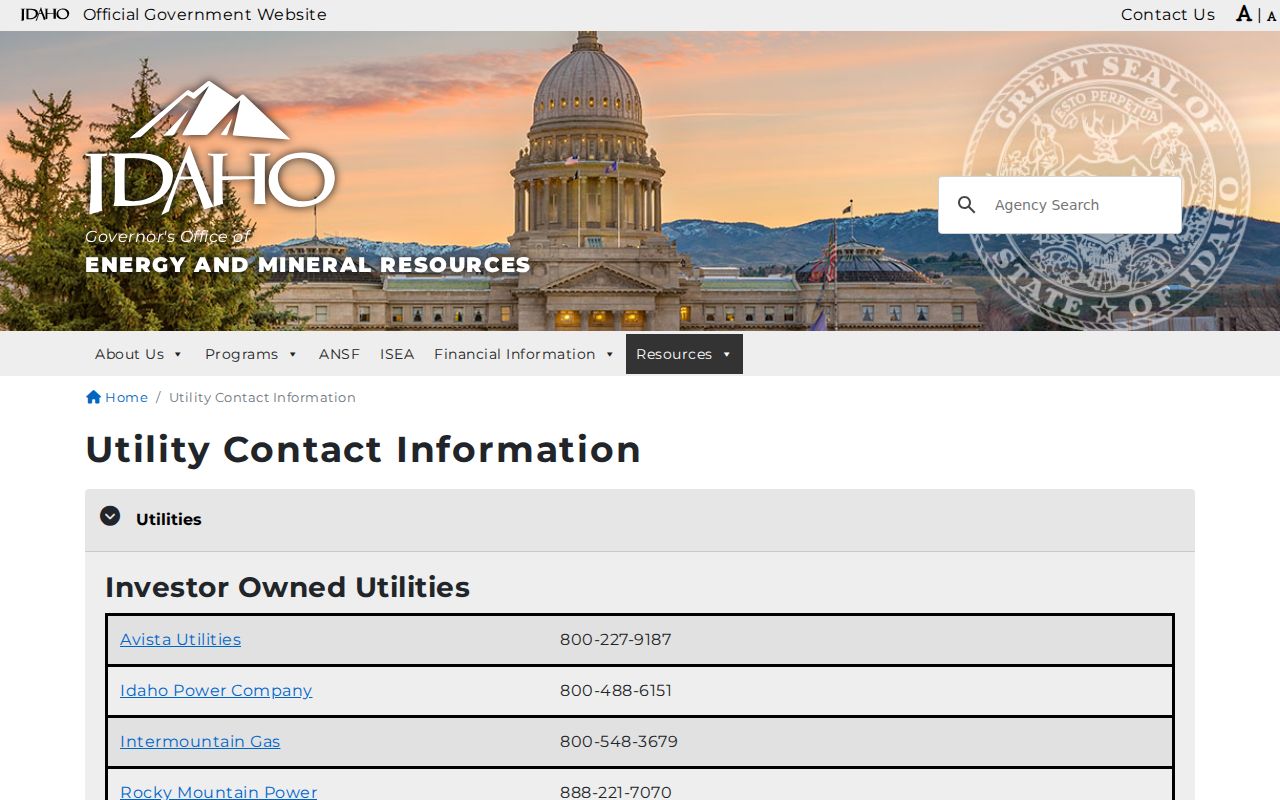This screenshot has width=1280, height=800.
Task: Select phone number 888-221-7070
Action: click(x=616, y=792)
